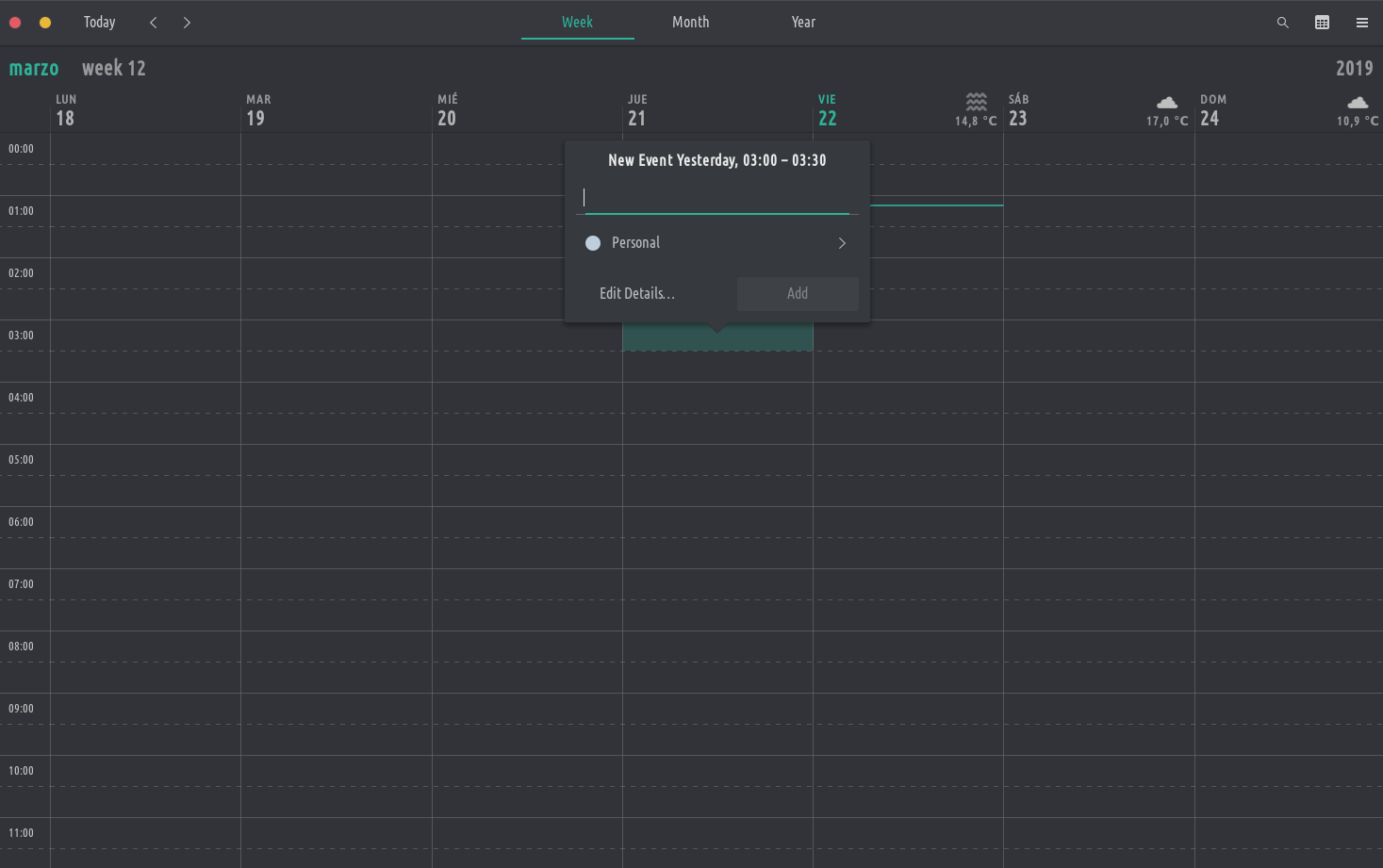Go to next week arrow
1383x868 pixels.
(x=187, y=23)
